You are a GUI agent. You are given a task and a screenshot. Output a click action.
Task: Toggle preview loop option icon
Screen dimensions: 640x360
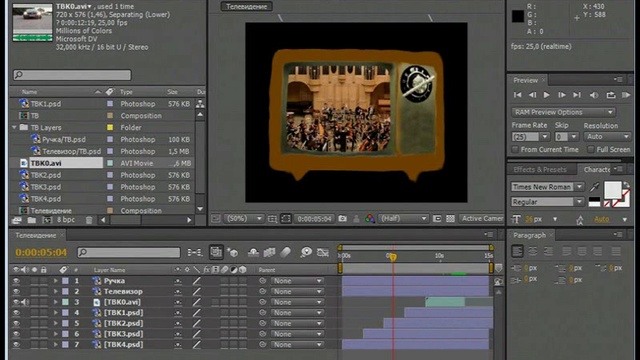pyautogui.click(x=611, y=95)
